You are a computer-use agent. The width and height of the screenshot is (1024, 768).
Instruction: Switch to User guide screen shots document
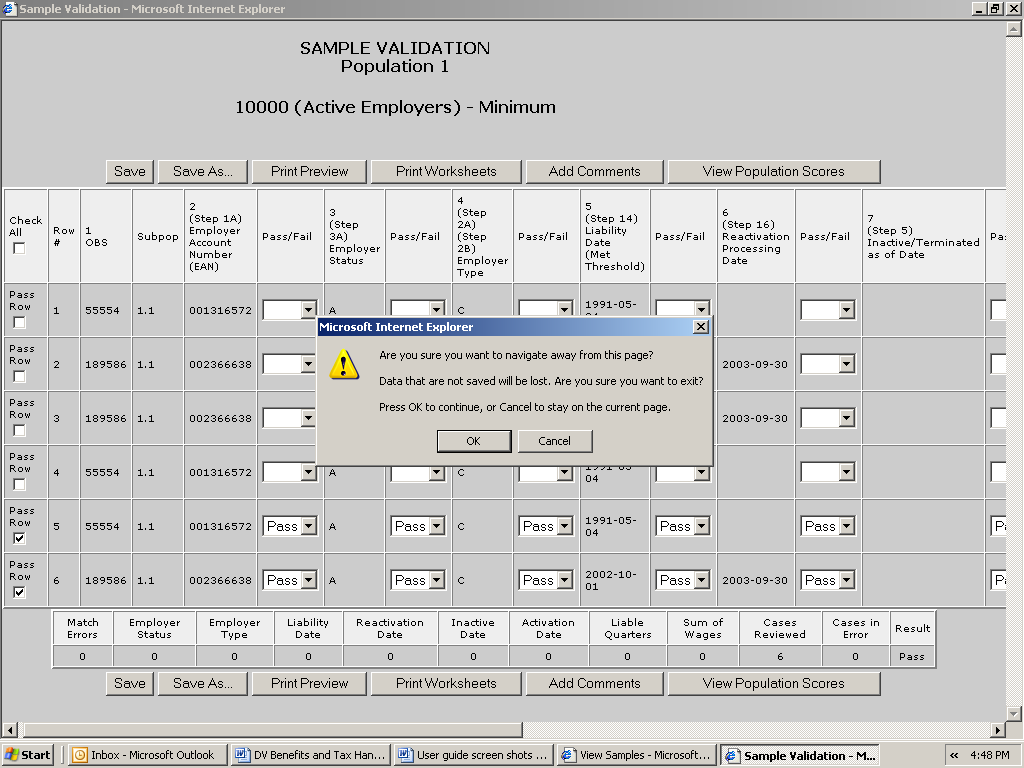pyautogui.click(x=473, y=755)
